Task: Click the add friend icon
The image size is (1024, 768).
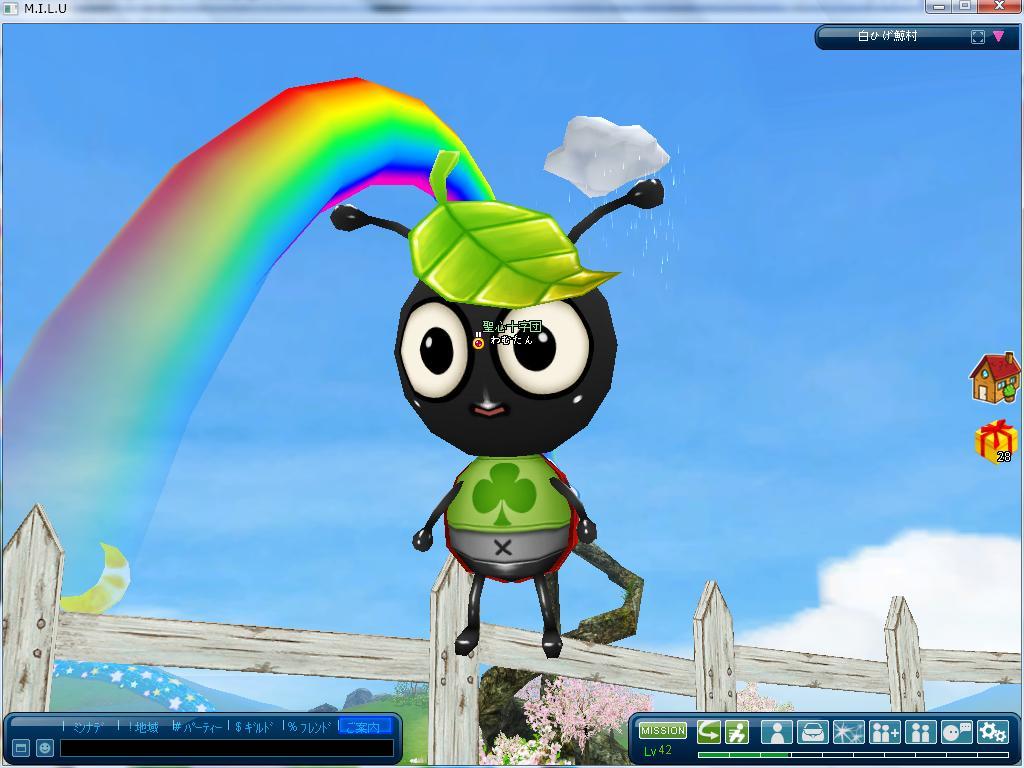Action: point(885,732)
